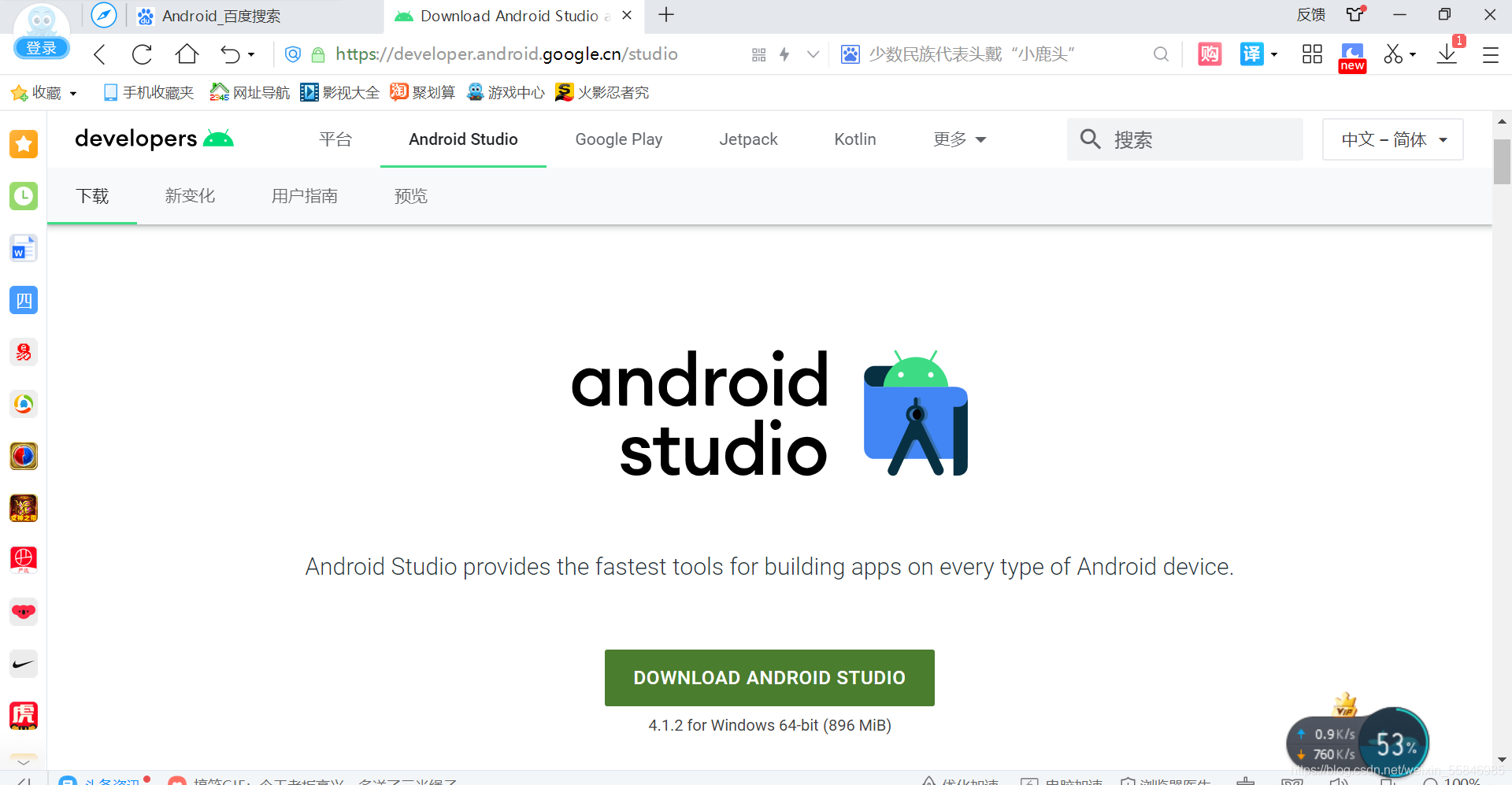Viewport: 1512px width, 785px height.
Task: Open 聚划算 bookmark
Action: (x=423, y=93)
